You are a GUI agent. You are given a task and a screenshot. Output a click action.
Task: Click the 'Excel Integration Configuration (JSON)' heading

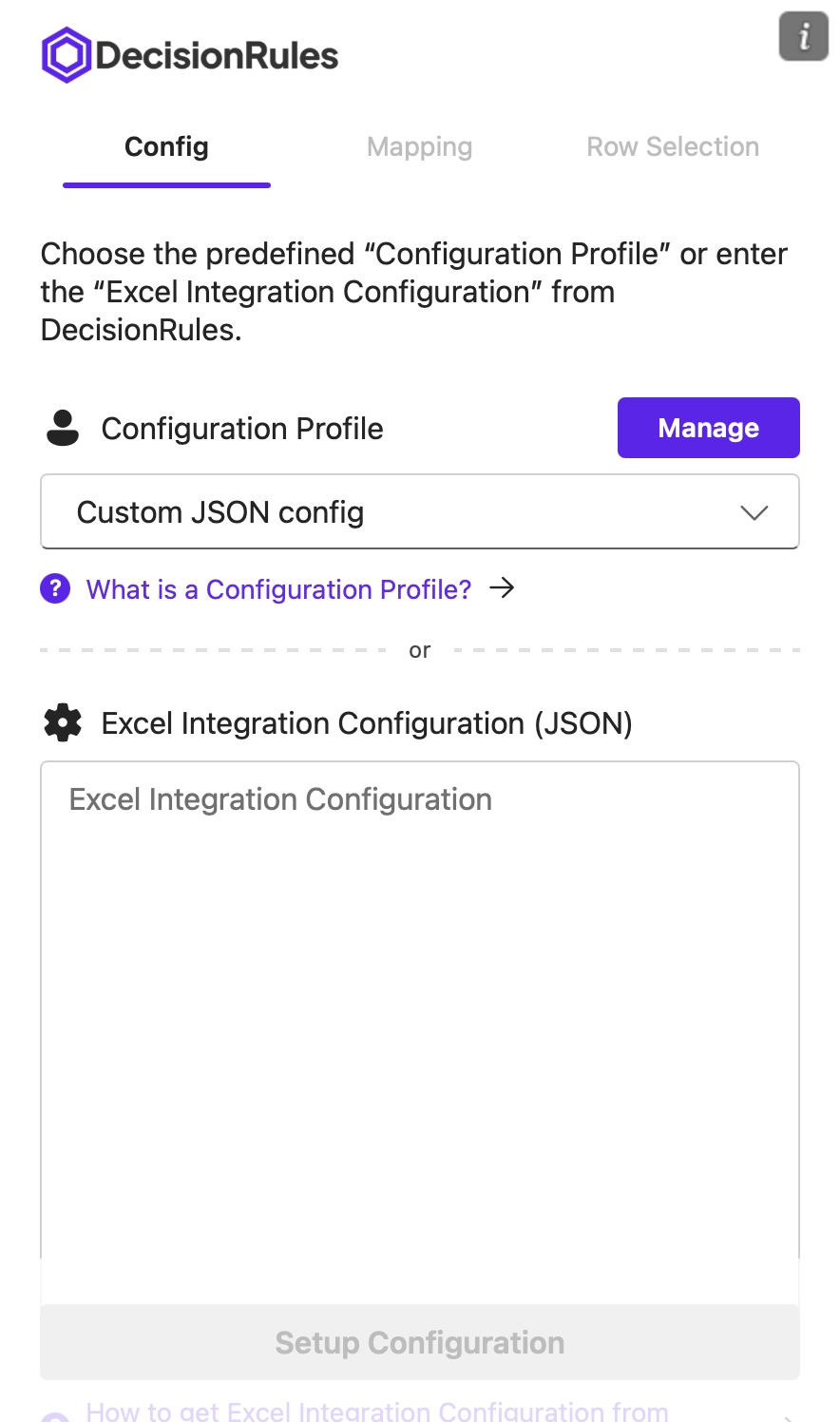367,723
